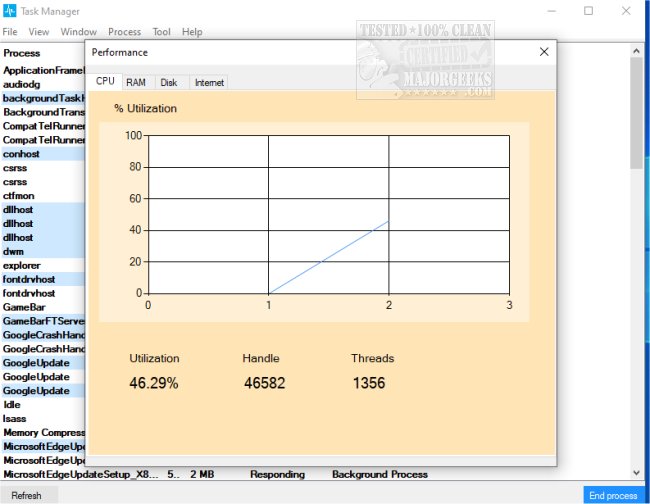Click the Refresh button
The width and height of the screenshot is (650, 504).
(x=27, y=495)
